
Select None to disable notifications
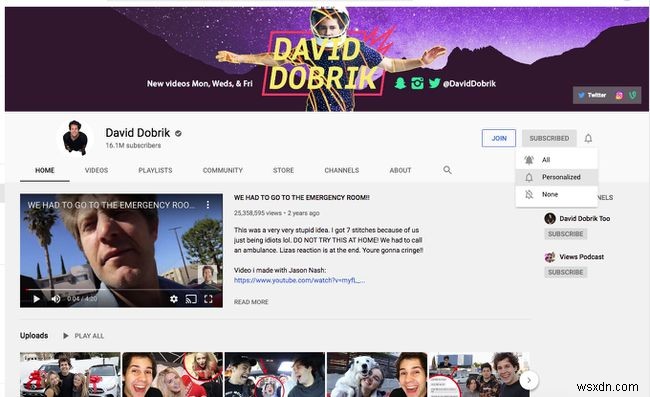556,194
